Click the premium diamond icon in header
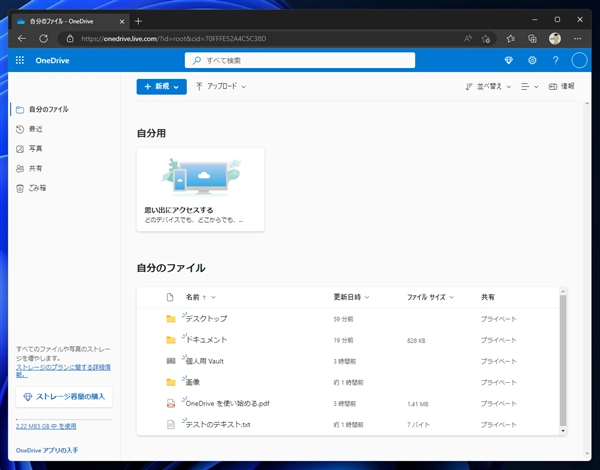Image resolution: width=600 pixels, height=470 pixels. point(509,60)
